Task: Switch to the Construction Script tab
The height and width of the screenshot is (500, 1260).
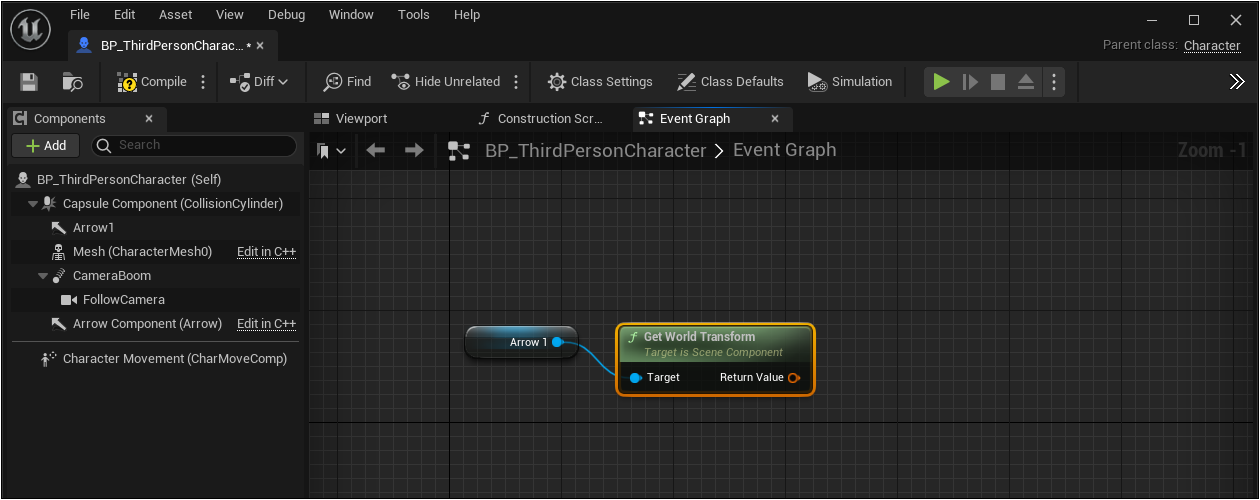Action: (540, 118)
